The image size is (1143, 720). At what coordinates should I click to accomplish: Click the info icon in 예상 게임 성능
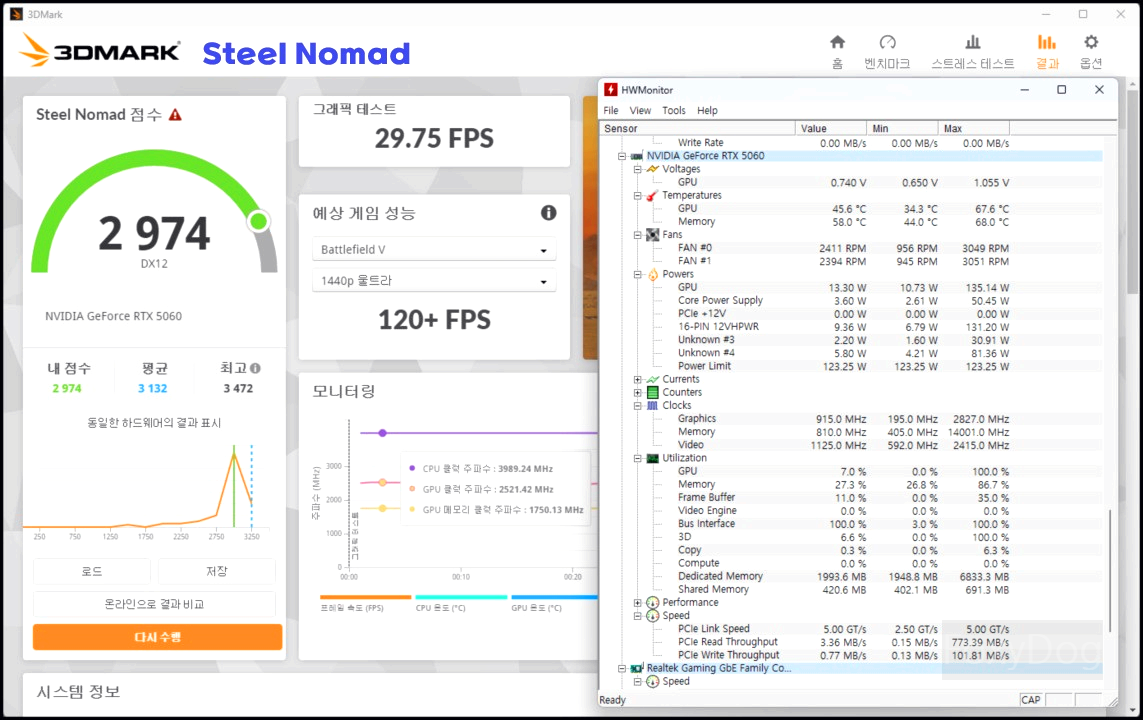(x=548, y=213)
